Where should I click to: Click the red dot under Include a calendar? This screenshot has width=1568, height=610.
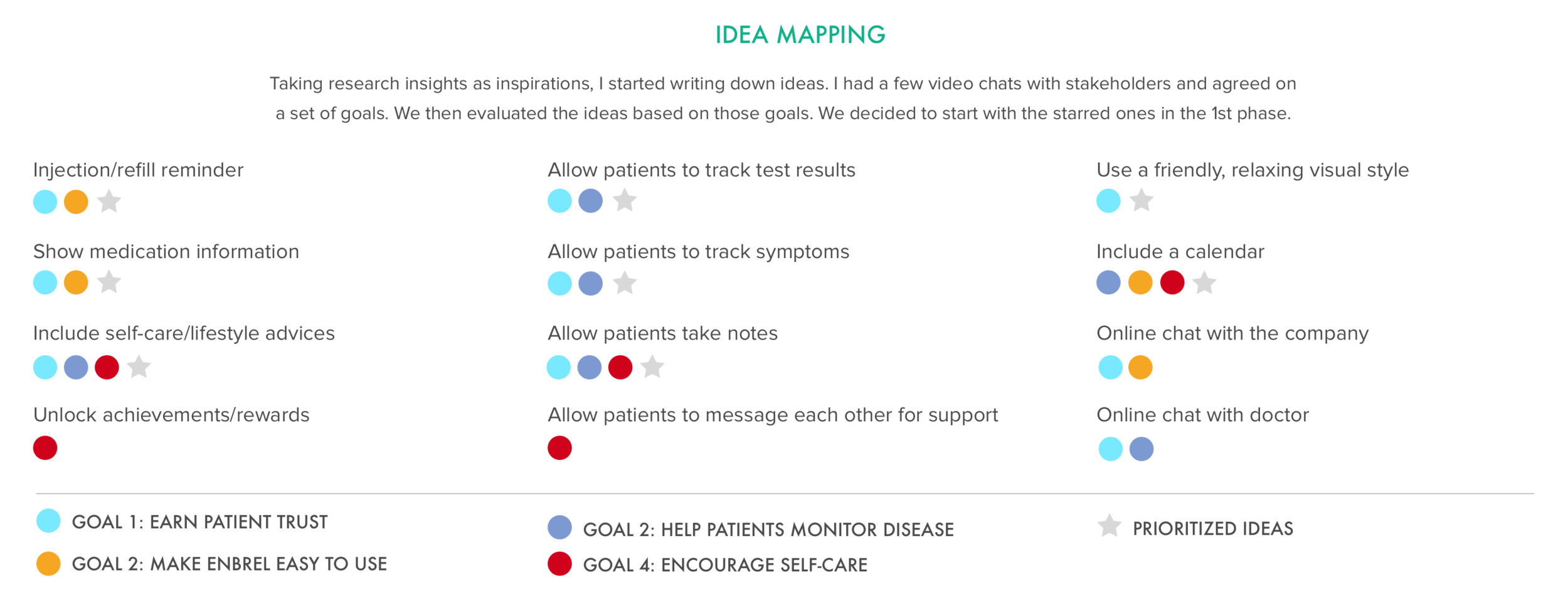(x=1172, y=282)
